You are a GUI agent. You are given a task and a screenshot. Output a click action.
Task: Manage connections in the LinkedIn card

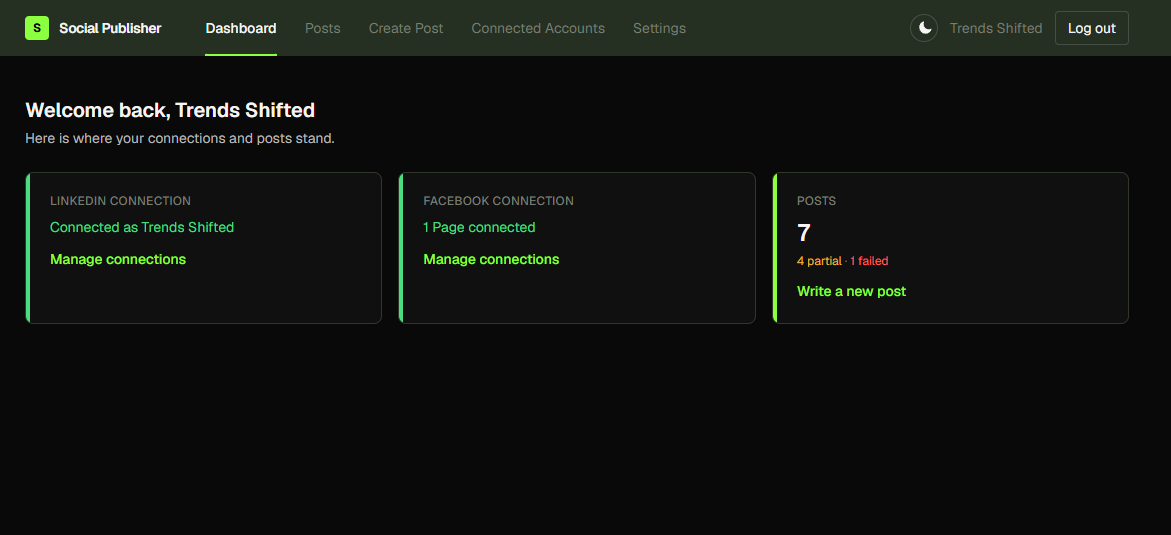tap(118, 259)
